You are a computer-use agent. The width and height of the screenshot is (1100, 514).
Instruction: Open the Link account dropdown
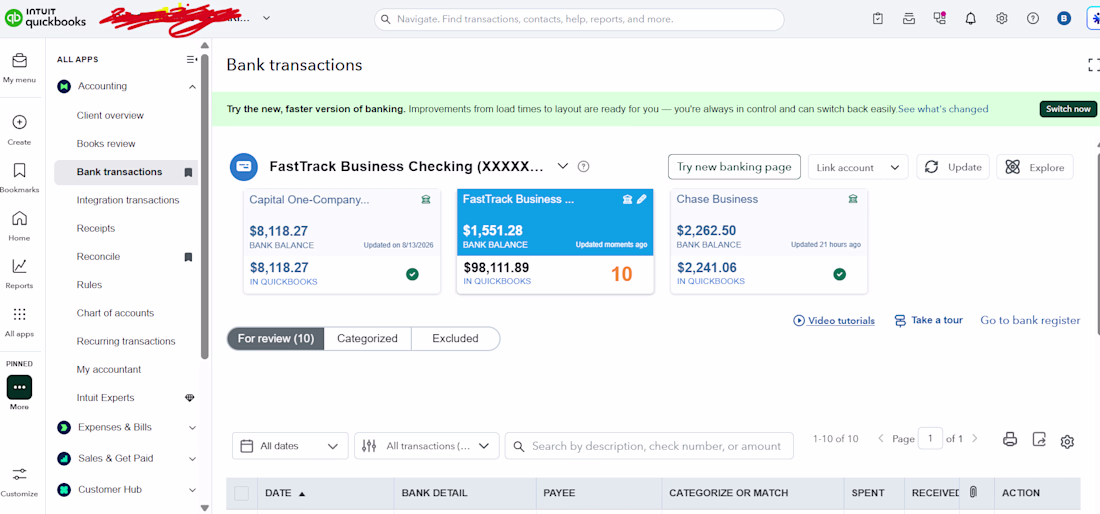(x=858, y=167)
